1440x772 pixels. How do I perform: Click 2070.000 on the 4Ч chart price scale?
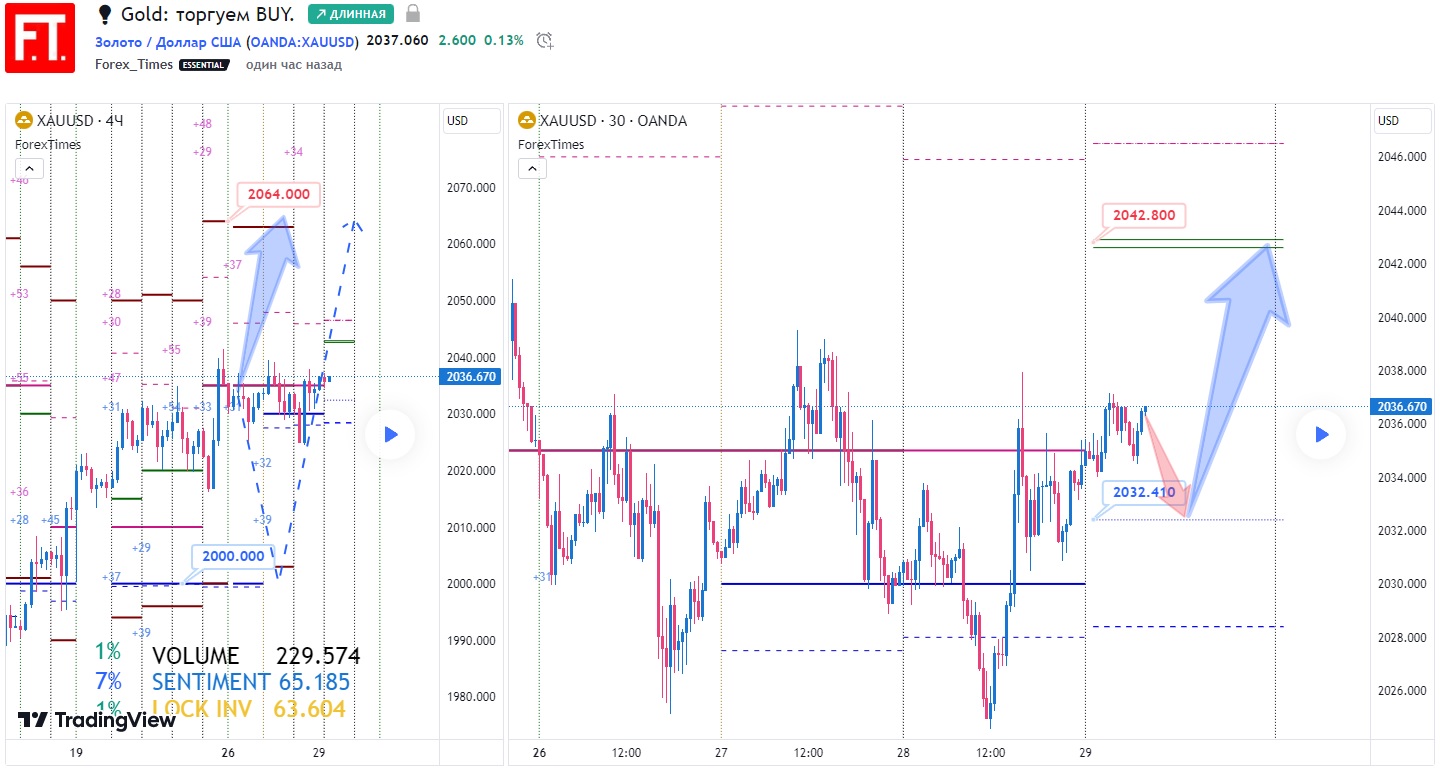coord(471,187)
